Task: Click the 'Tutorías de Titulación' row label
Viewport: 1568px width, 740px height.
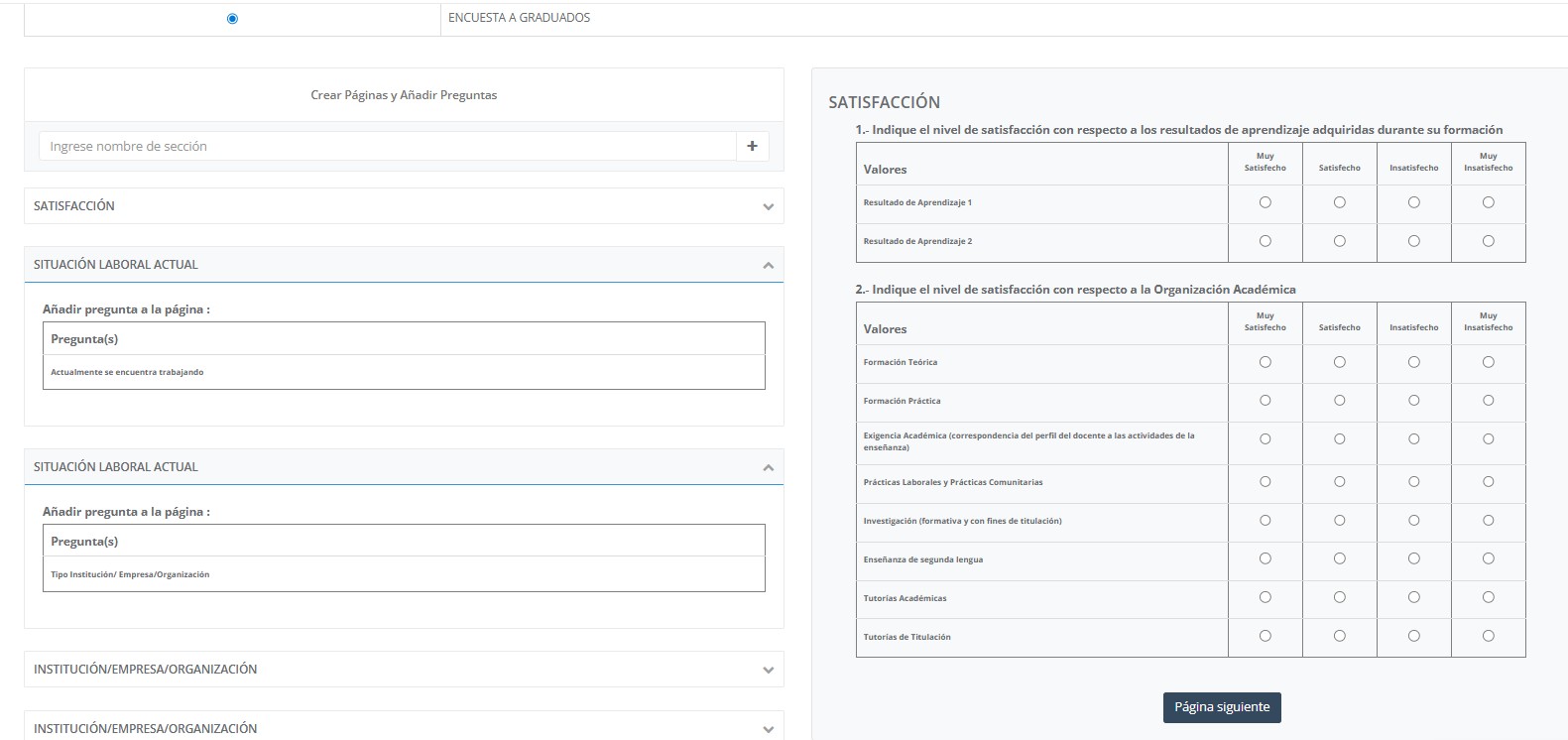Action: click(906, 637)
